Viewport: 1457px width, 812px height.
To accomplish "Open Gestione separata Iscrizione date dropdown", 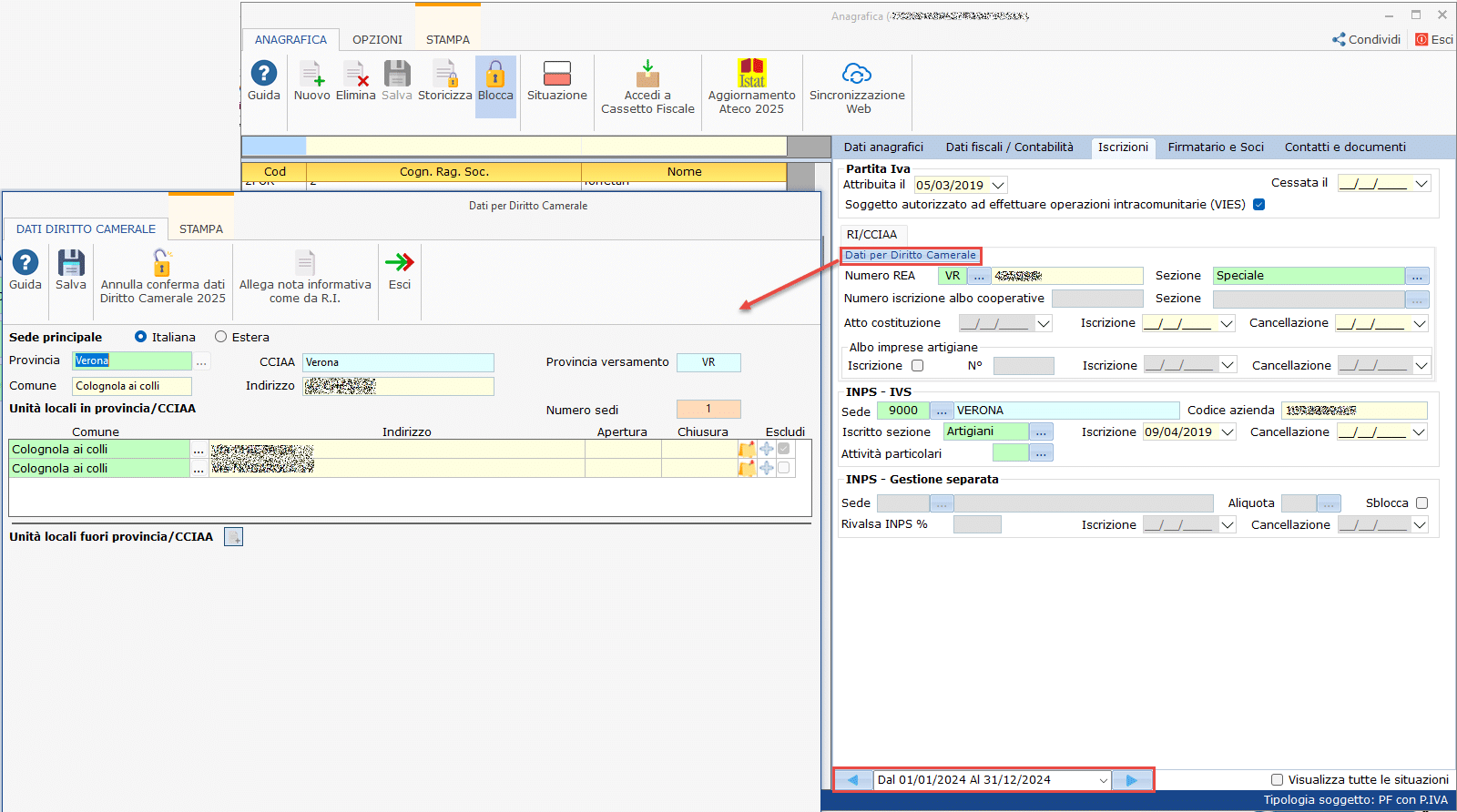I will click(x=1228, y=525).
